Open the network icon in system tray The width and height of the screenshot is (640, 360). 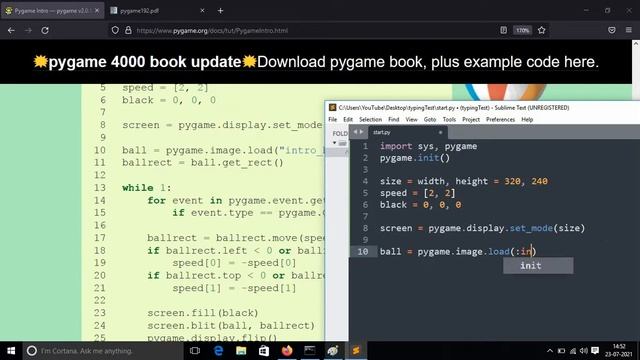click(x=573, y=351)
